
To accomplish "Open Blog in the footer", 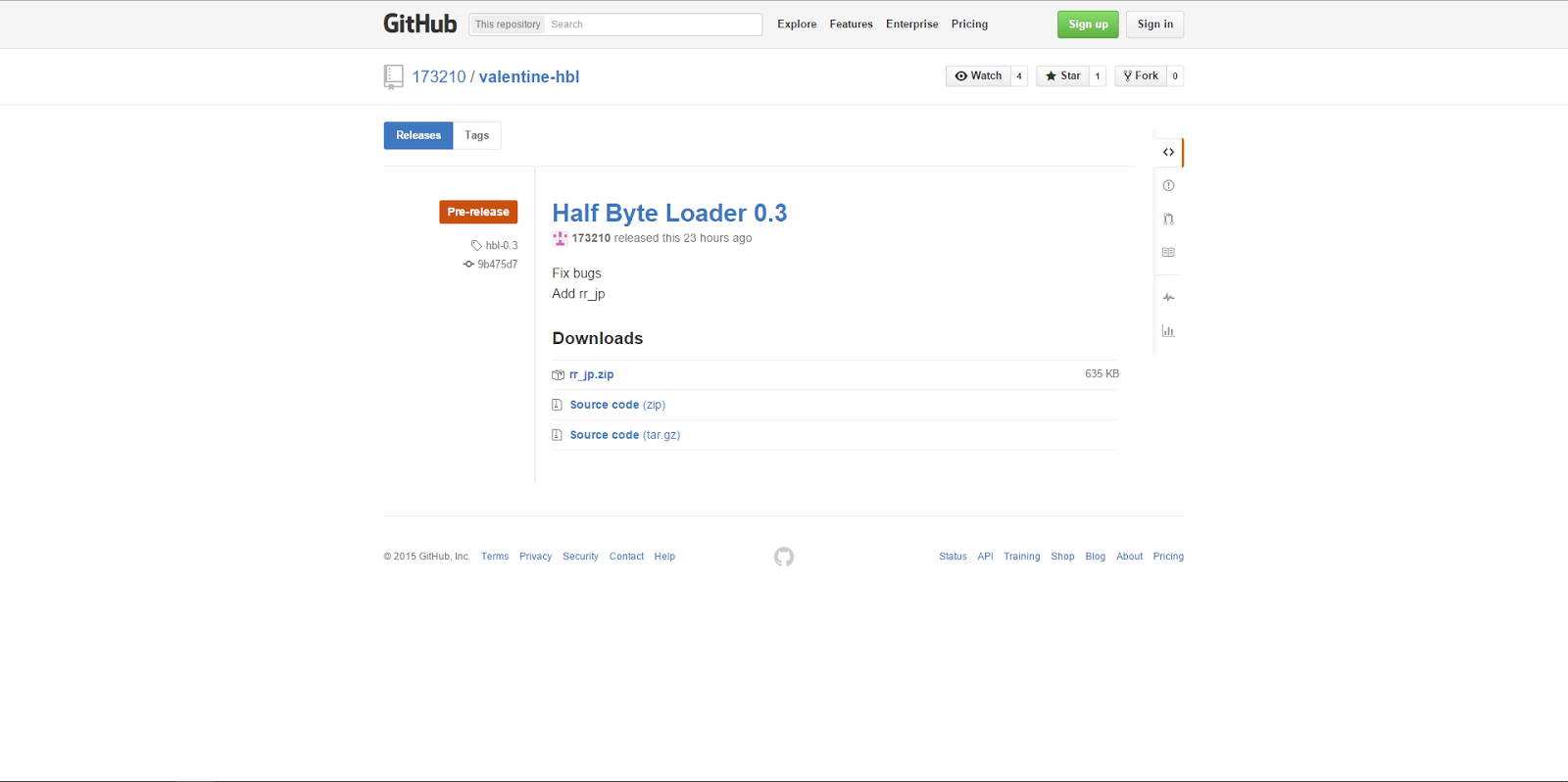I will point(1096,557).
